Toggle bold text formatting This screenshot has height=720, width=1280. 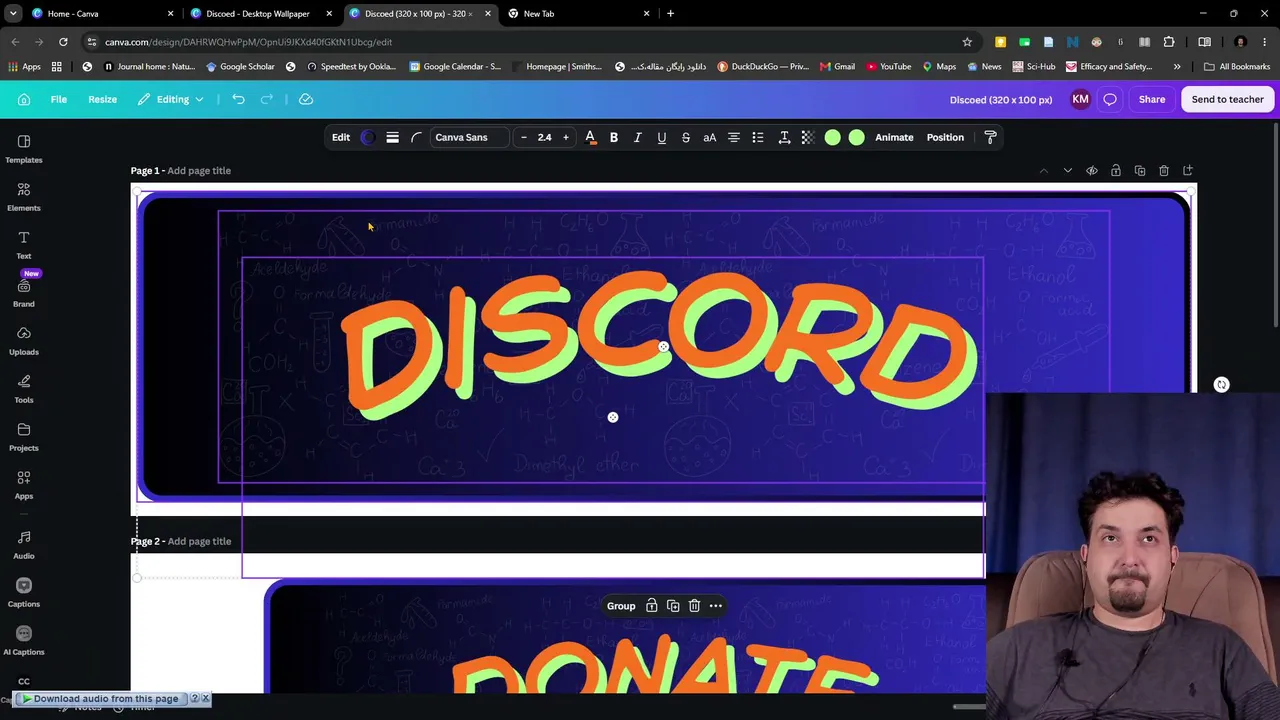pos(614,137)
